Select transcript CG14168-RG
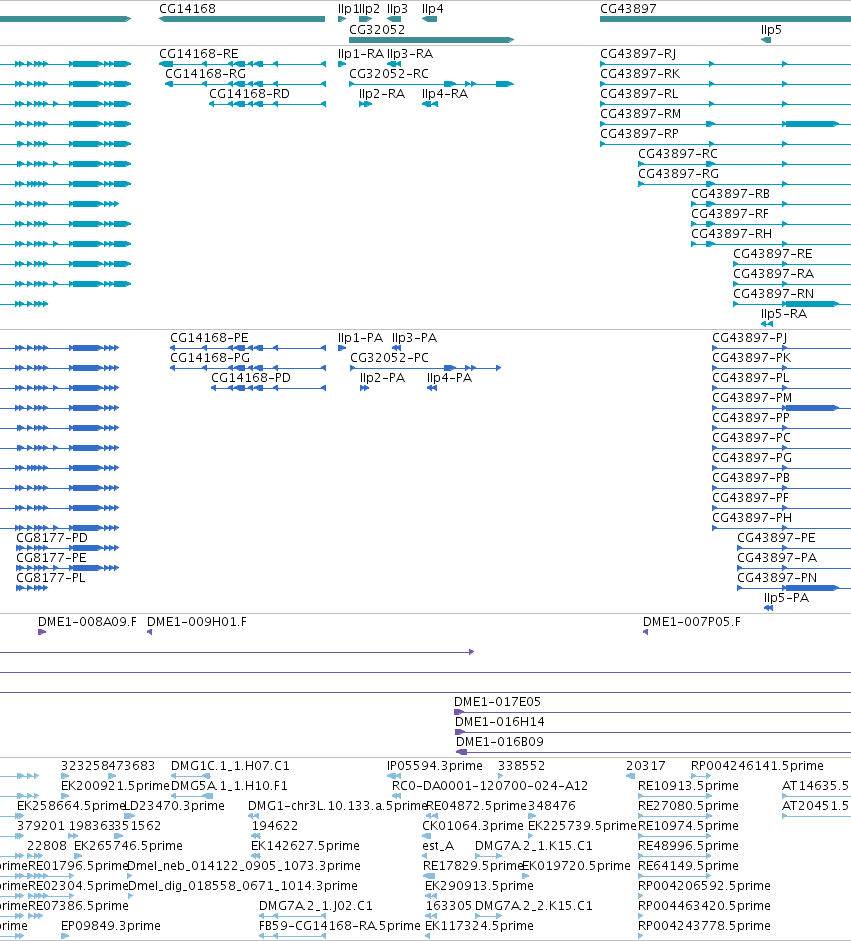This screenshot has width=851, height=941. click(245, 84)
